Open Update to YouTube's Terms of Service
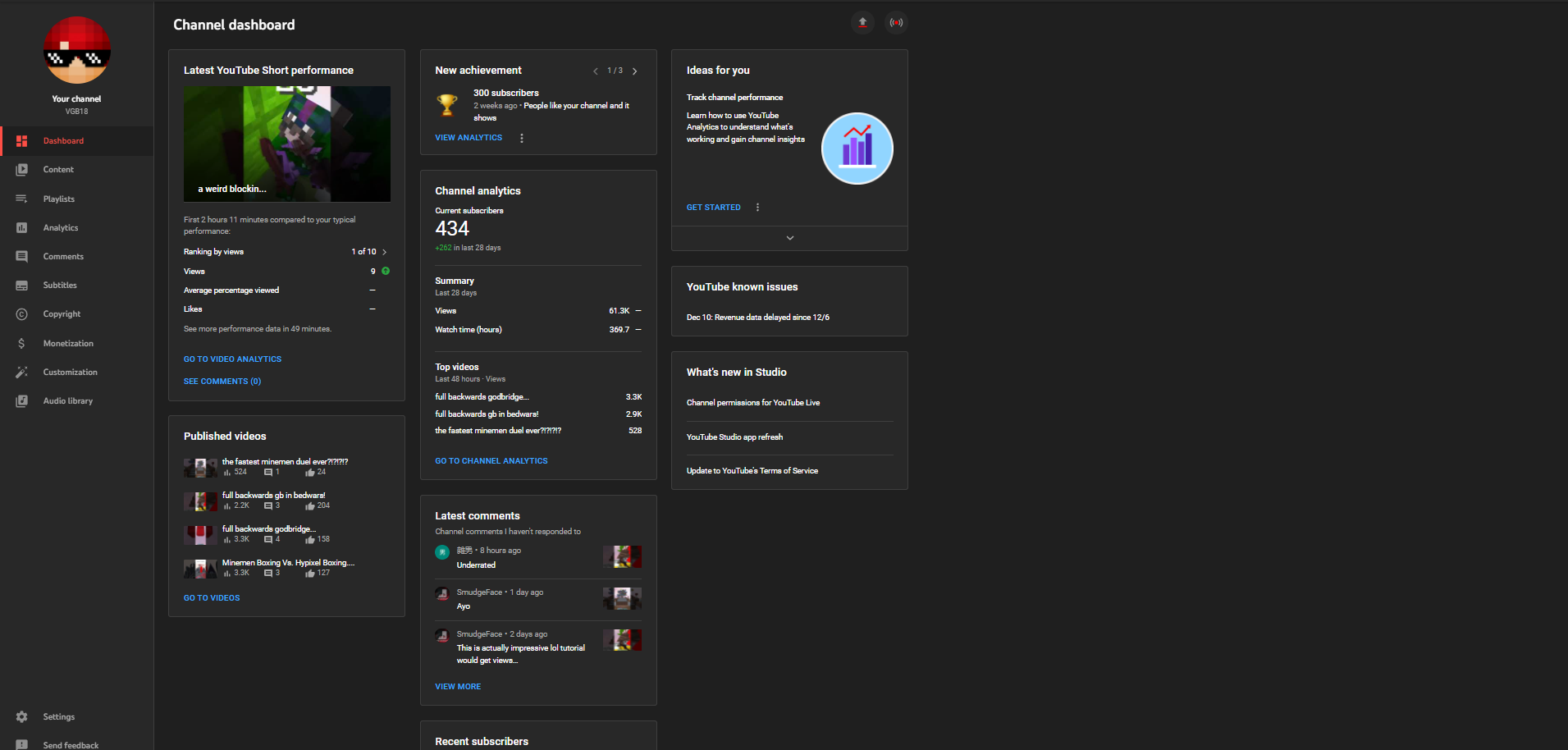This screenshot has width=1568, height=750. click(x=752, y=471)
